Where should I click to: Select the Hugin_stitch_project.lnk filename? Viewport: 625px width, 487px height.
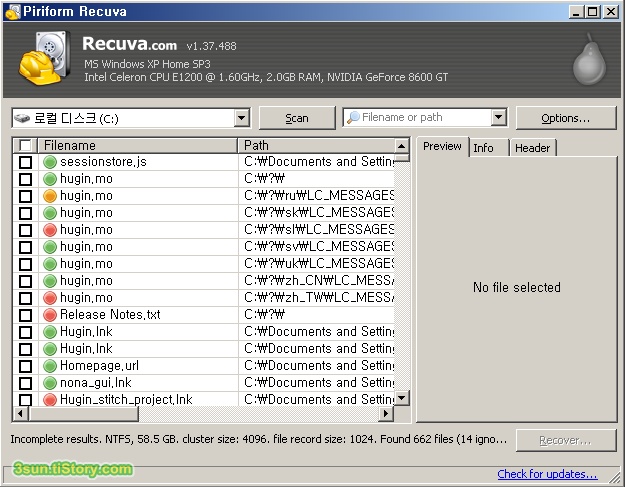(126, 399)
